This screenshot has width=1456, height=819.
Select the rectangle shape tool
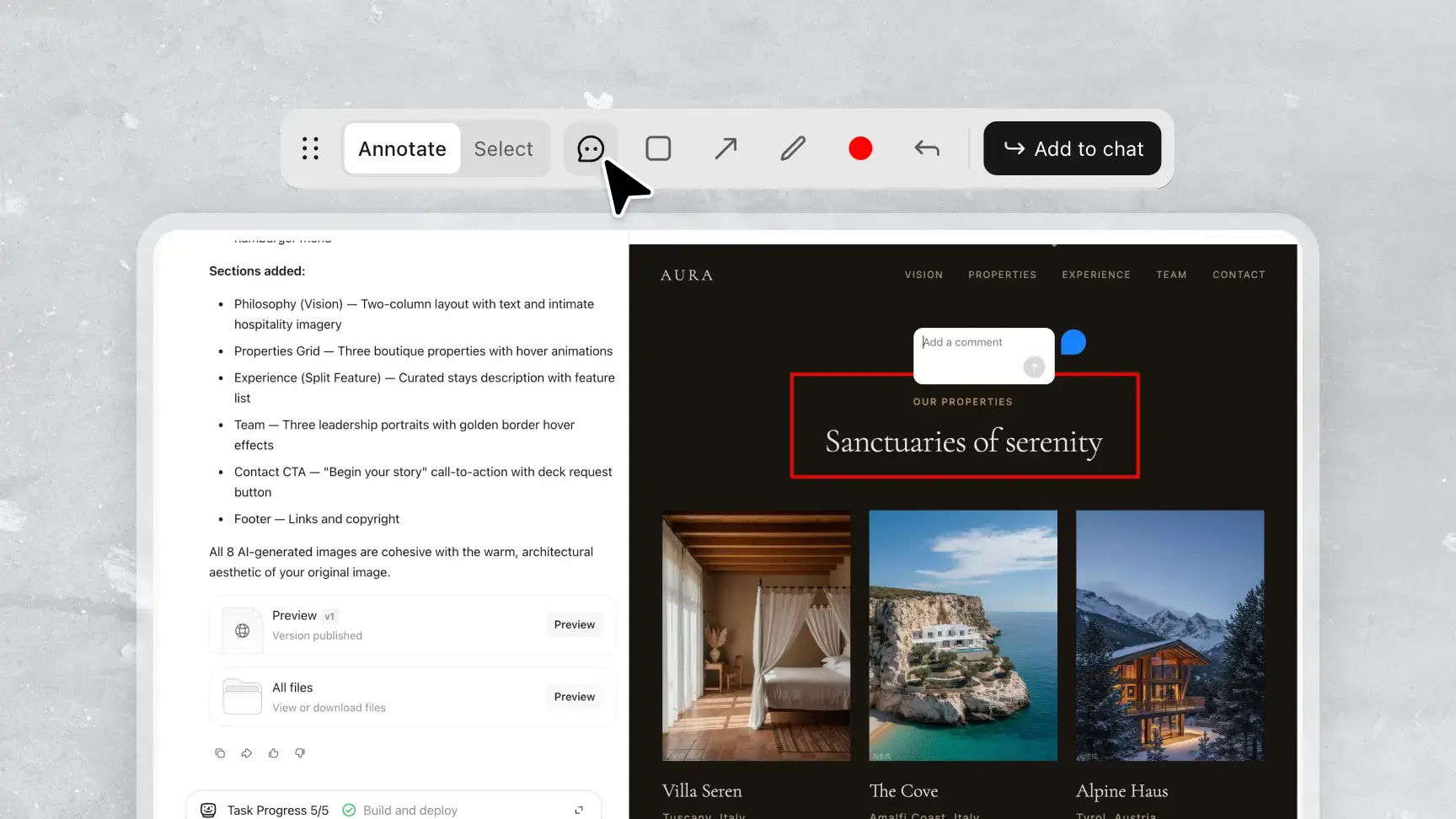(658, 148)
